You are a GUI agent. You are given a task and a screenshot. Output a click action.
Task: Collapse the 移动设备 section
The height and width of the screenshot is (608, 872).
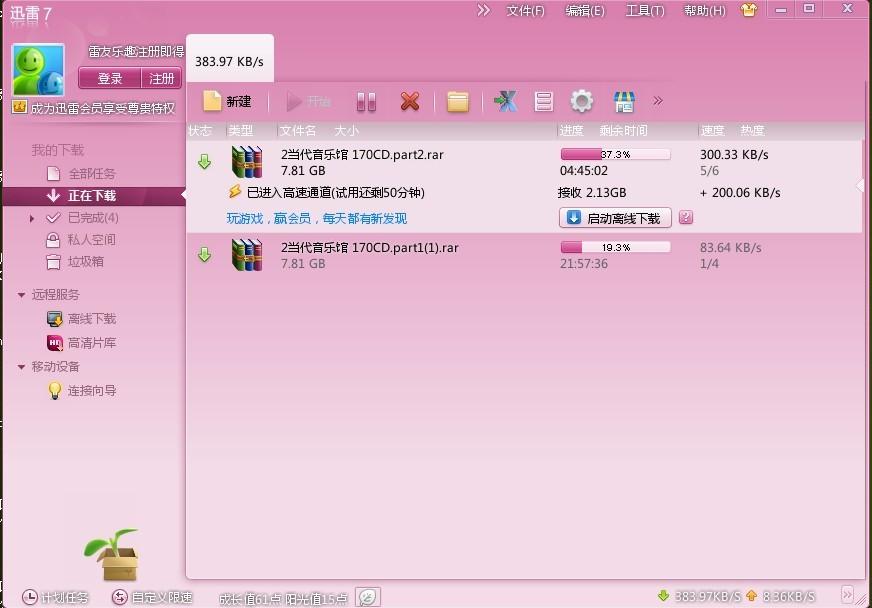click(x=21, y=367)
